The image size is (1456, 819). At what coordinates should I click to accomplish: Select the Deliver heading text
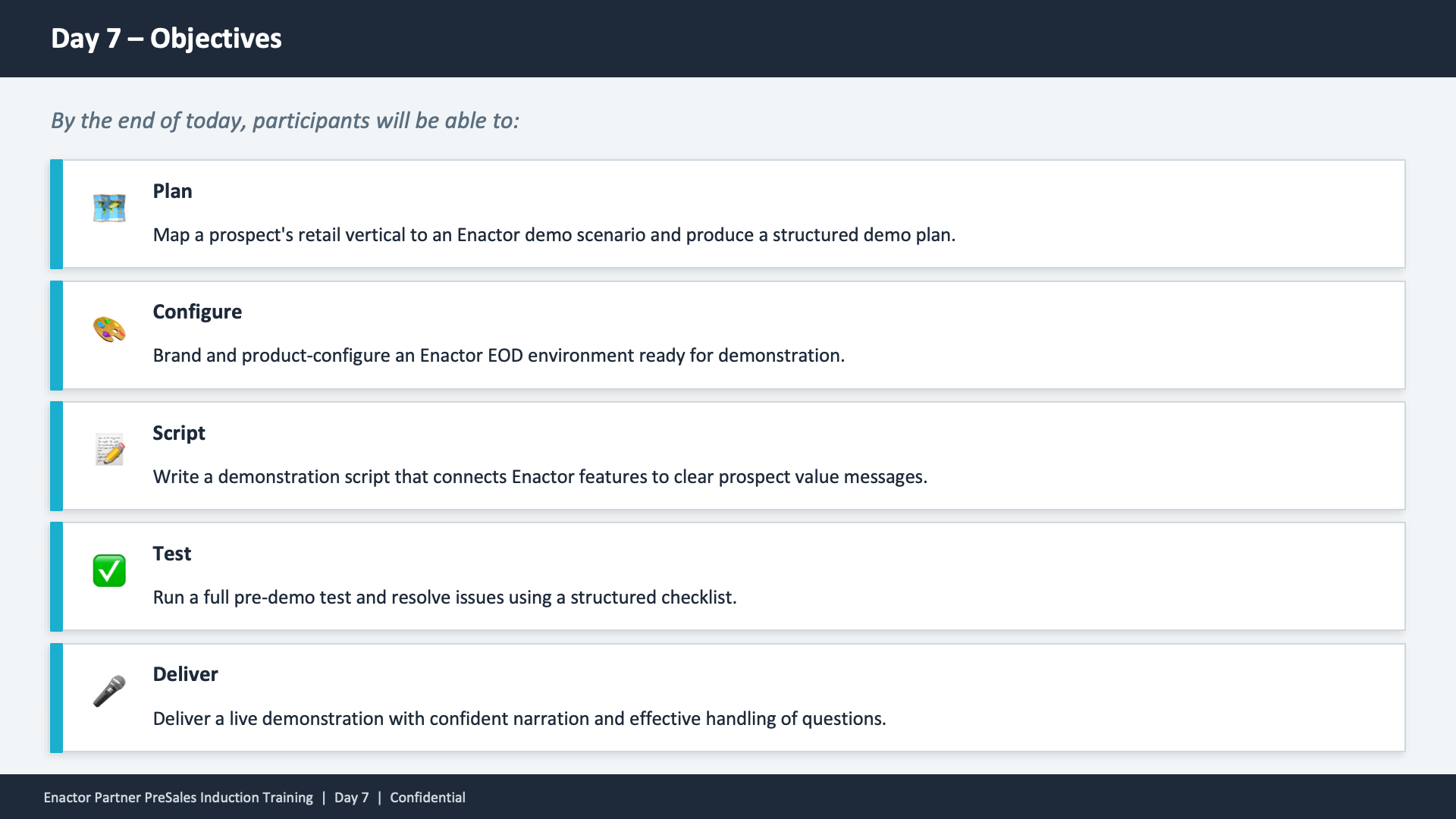click(x=185, y=674)
